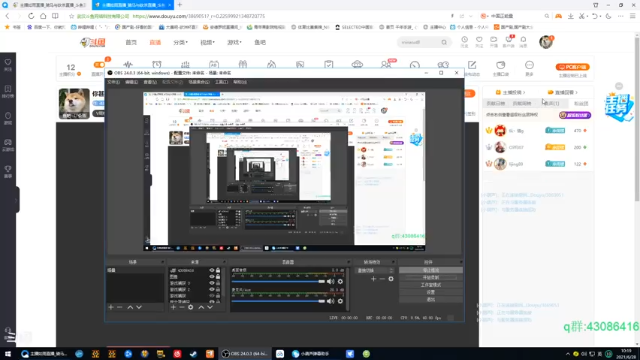Image resolution: width=640 pixels, height=360 pixels.
Task: Open the follow (关注) heart icon in Douyu header
Action: point(479,40)
